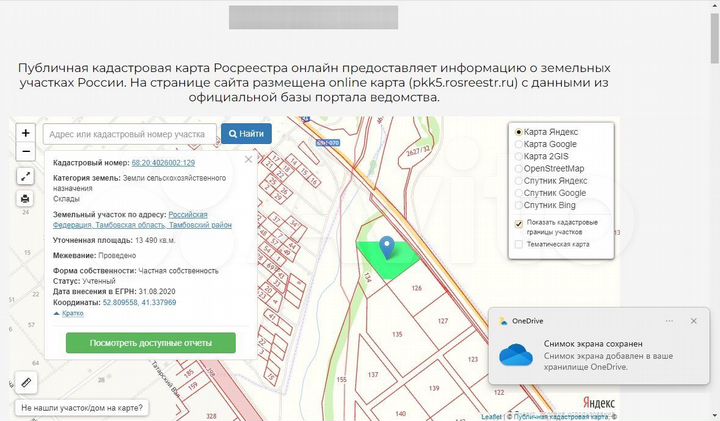The height and width of the screenshot is (421, 720).
Task: Click parcel 123 on the map
Action: [x=472, y=359]
